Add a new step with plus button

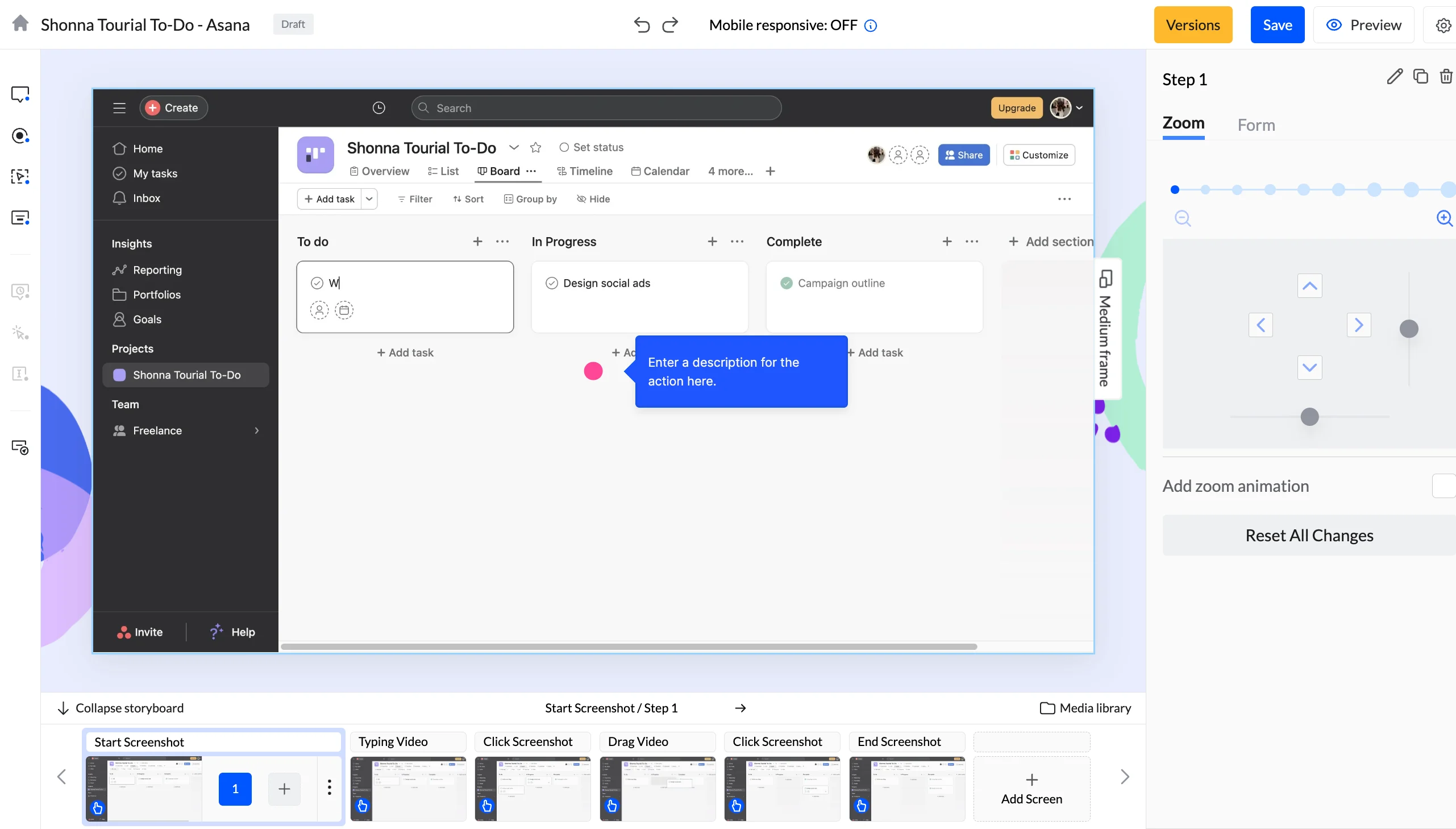[284, 789]
